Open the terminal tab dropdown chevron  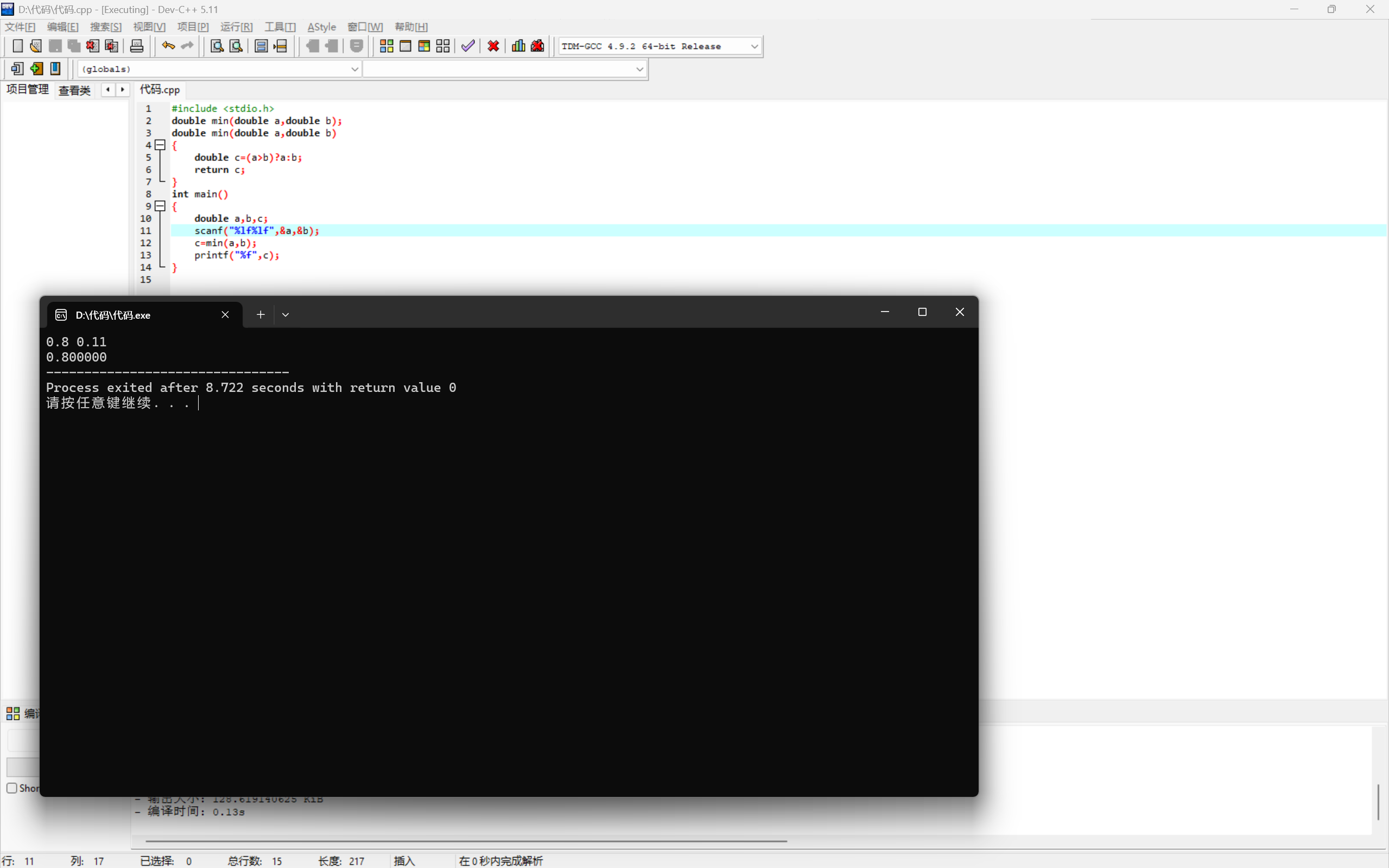286,315
